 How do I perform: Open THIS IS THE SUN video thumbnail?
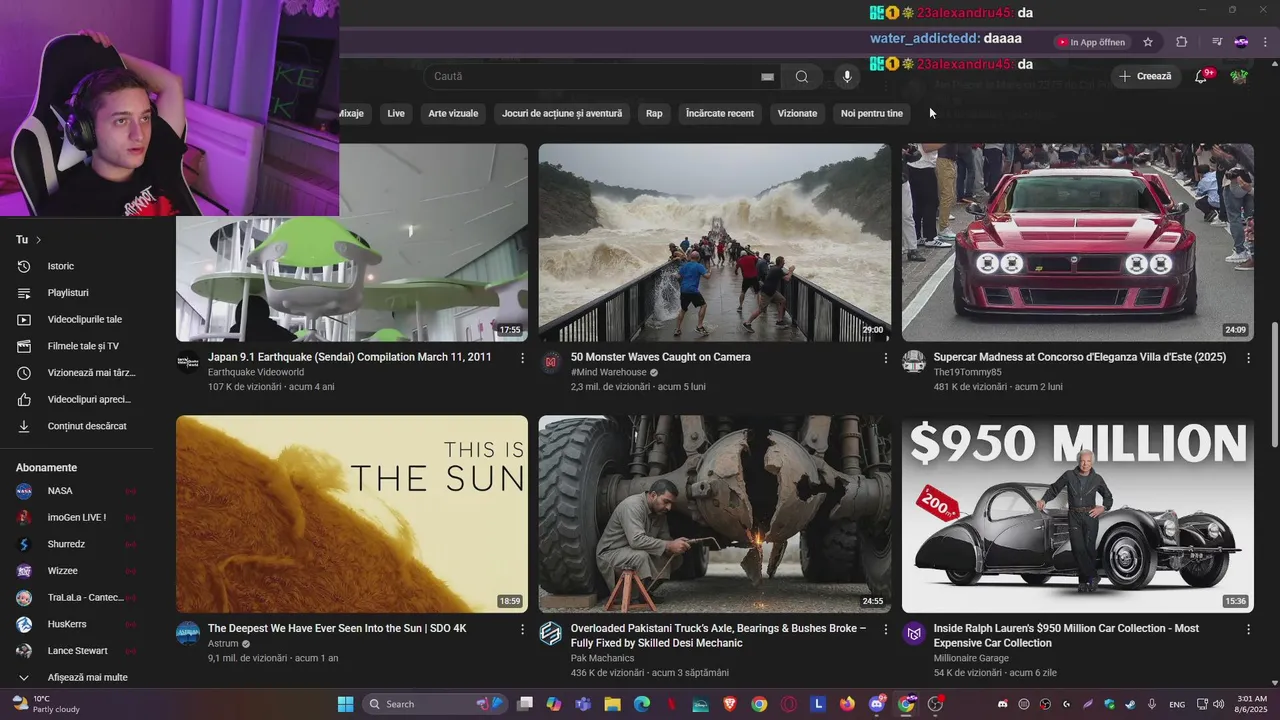coord(352,514)
